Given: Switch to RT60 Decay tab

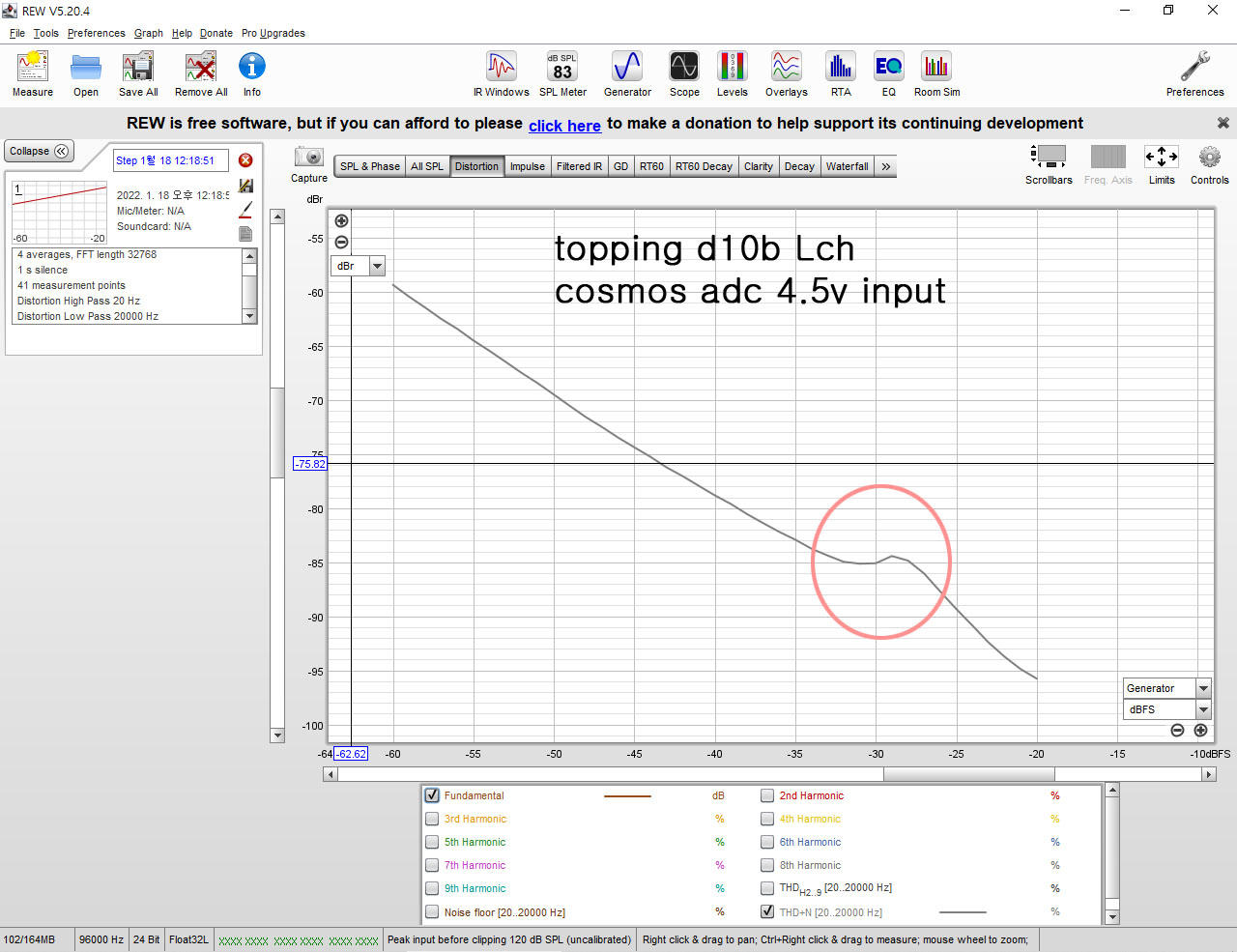Looking at the screenshot, I should (704, 166).
